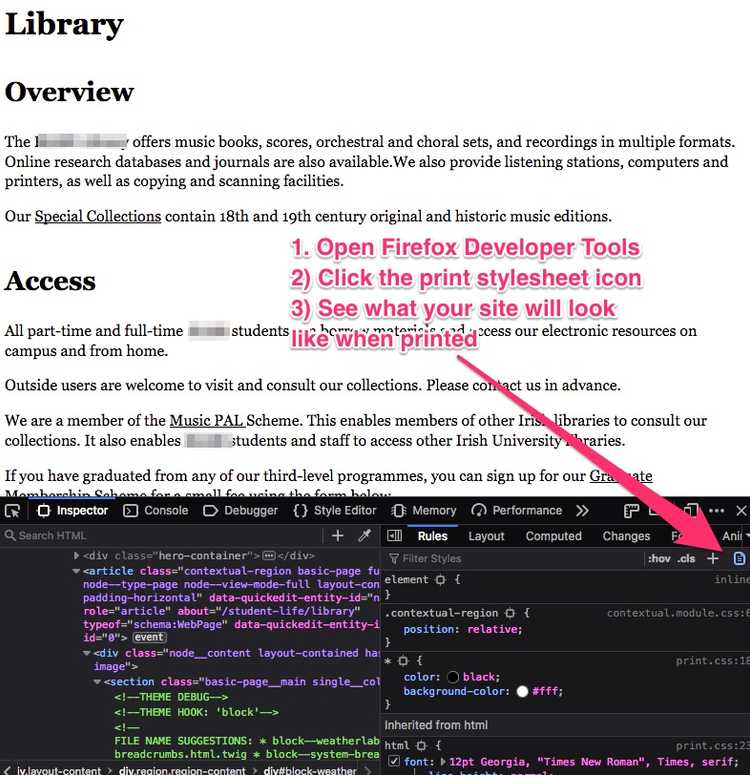This screenshot has width=750, height=775.
Task: Click selector highlighter icon next to .contextual-region
Action: pyautogui.click(x=510, y=612)
